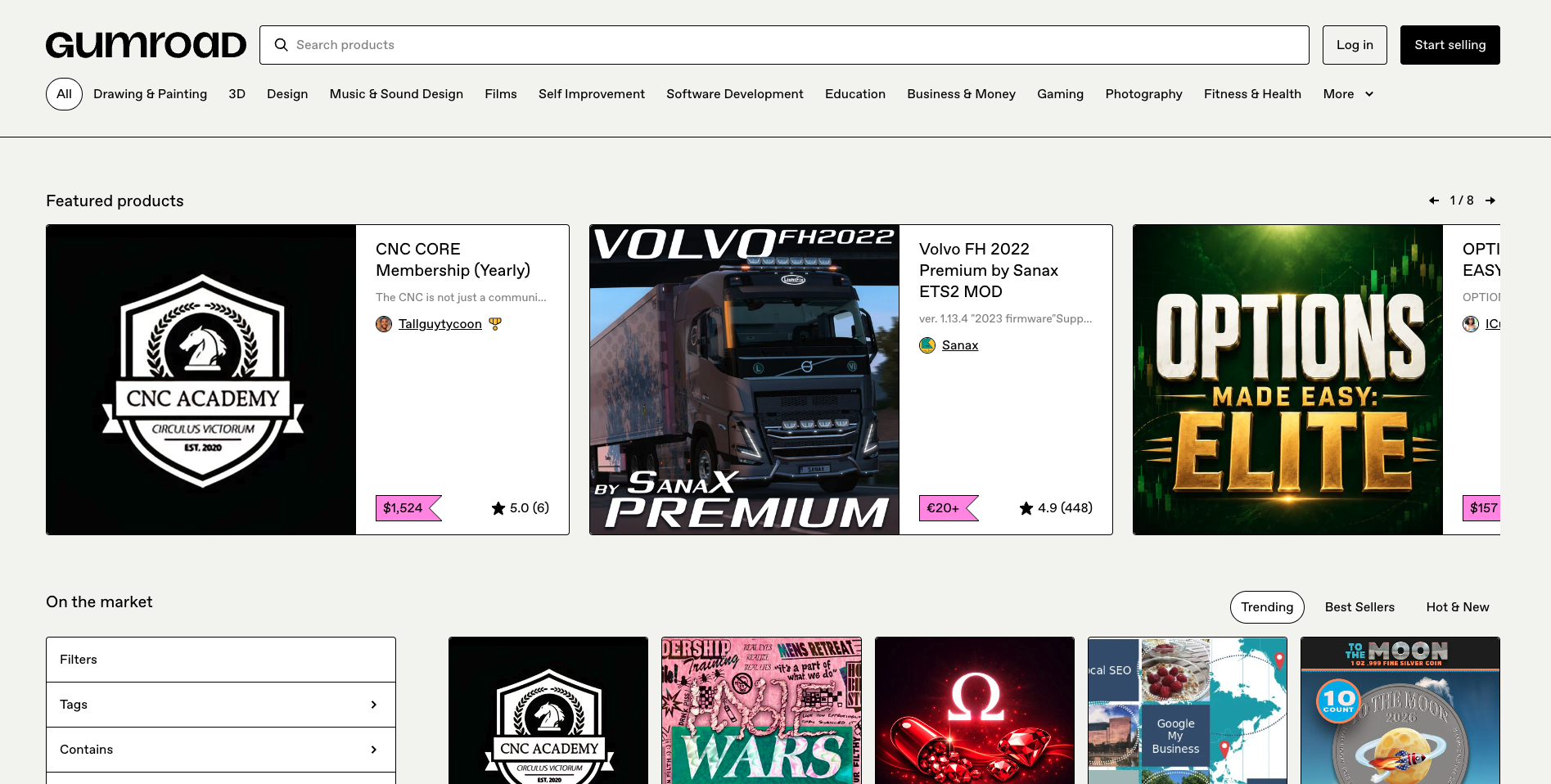Open Fitness & Health category

[1252, 94]
